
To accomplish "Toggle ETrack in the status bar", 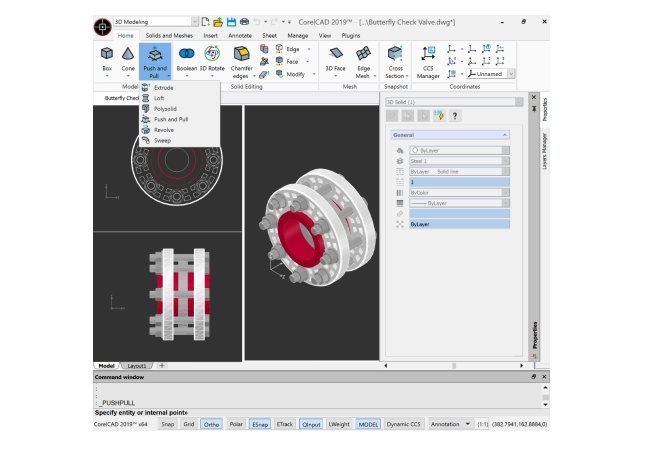I will tap(285, 424).
